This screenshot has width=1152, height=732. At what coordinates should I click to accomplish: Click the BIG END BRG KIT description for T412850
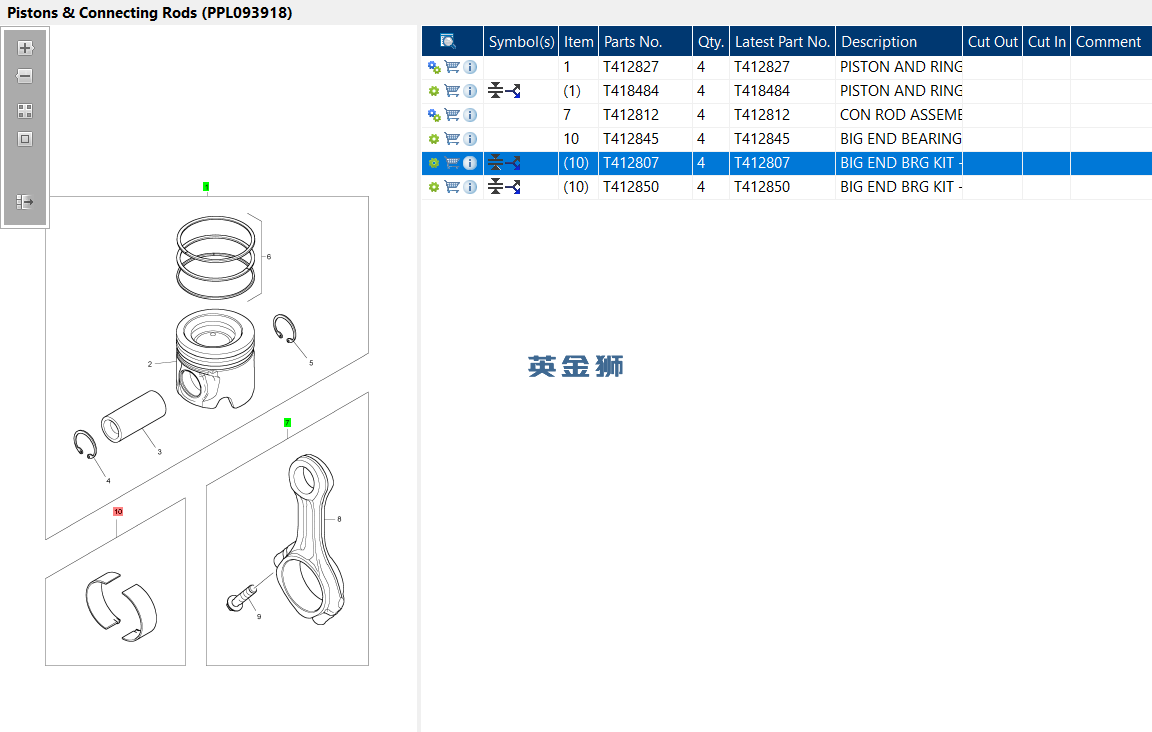[899, 187]
